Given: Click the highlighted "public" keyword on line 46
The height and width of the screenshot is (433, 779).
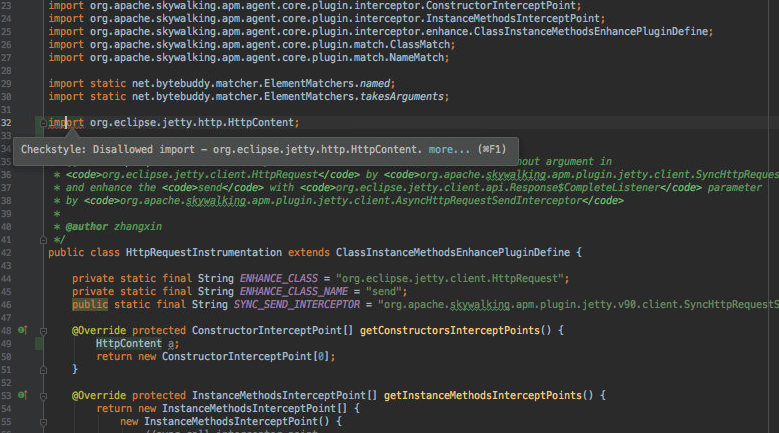Looking at the screenshot, I should [90, 304].
